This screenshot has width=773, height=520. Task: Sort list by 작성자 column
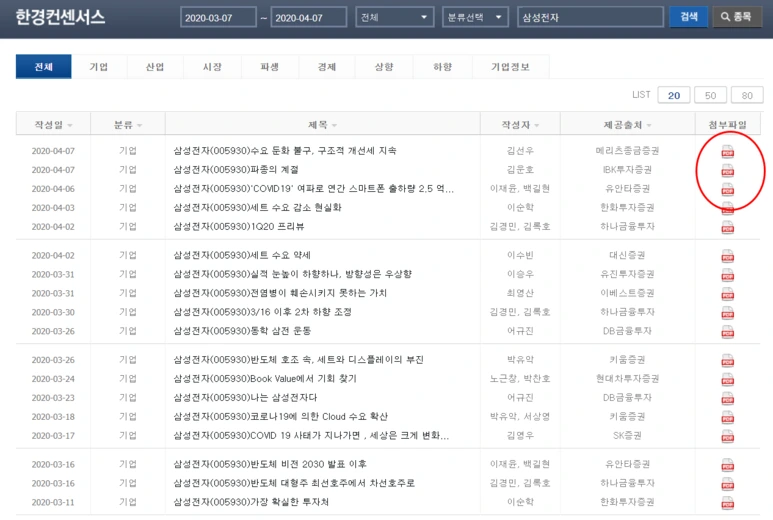click(x=520, y=125)
